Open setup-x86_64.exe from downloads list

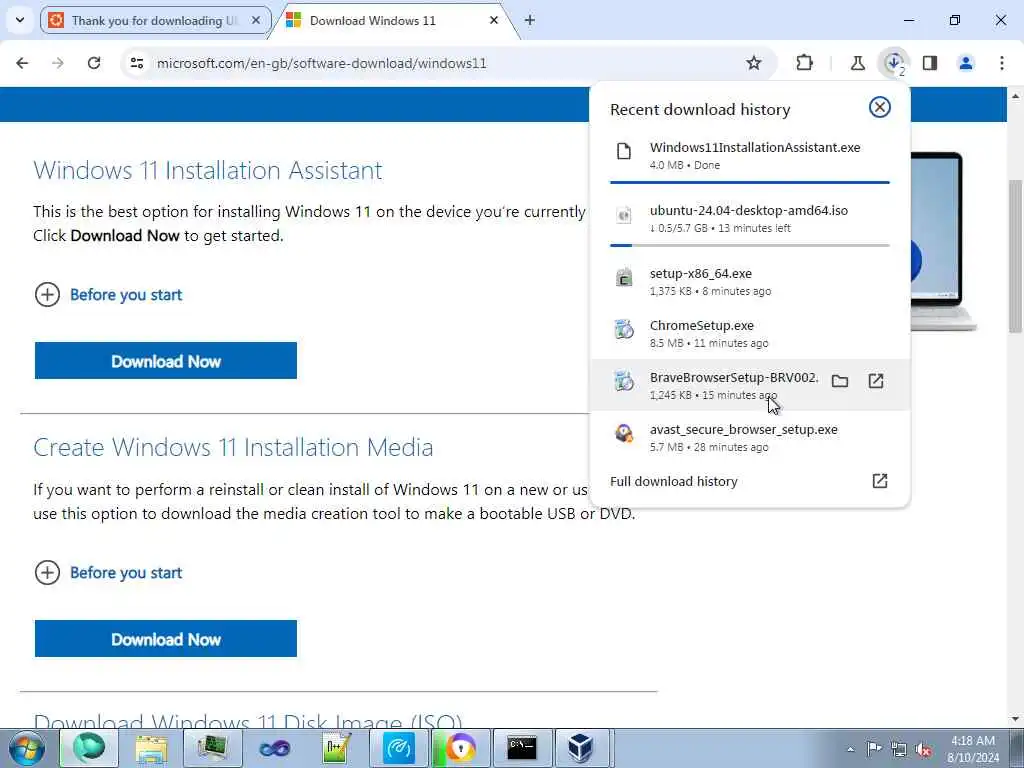[750, 281]
